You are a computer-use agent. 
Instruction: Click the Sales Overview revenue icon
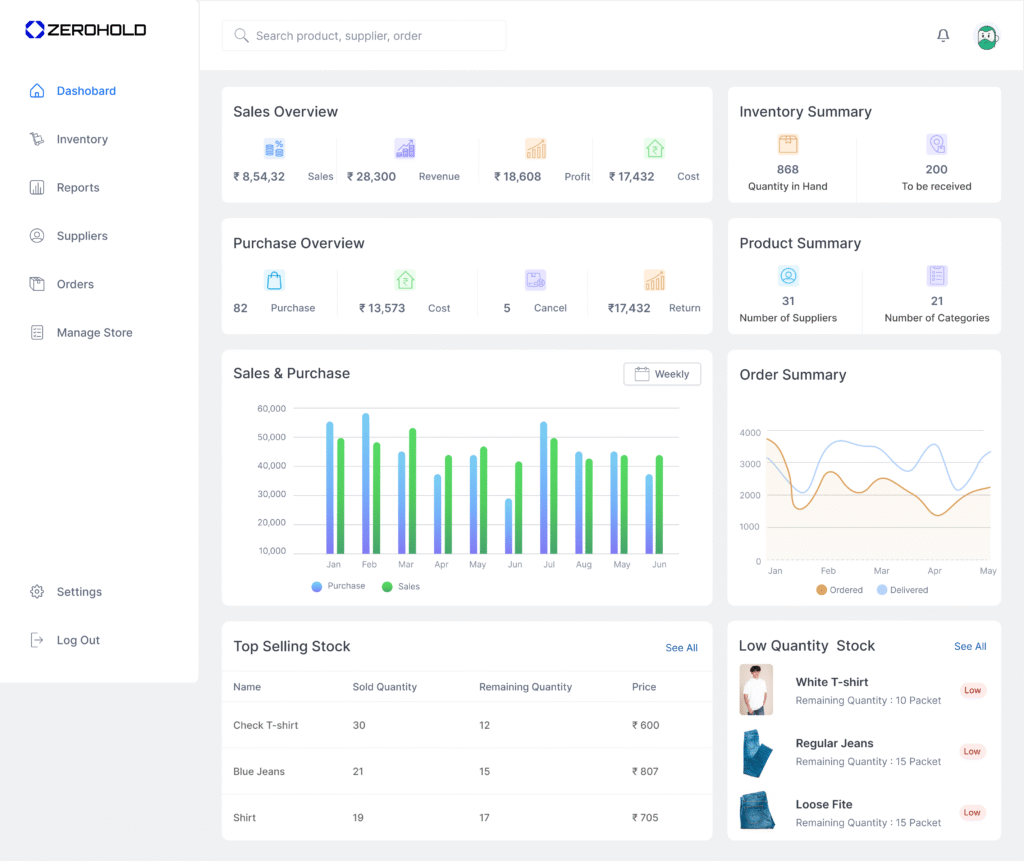point(405,149)
